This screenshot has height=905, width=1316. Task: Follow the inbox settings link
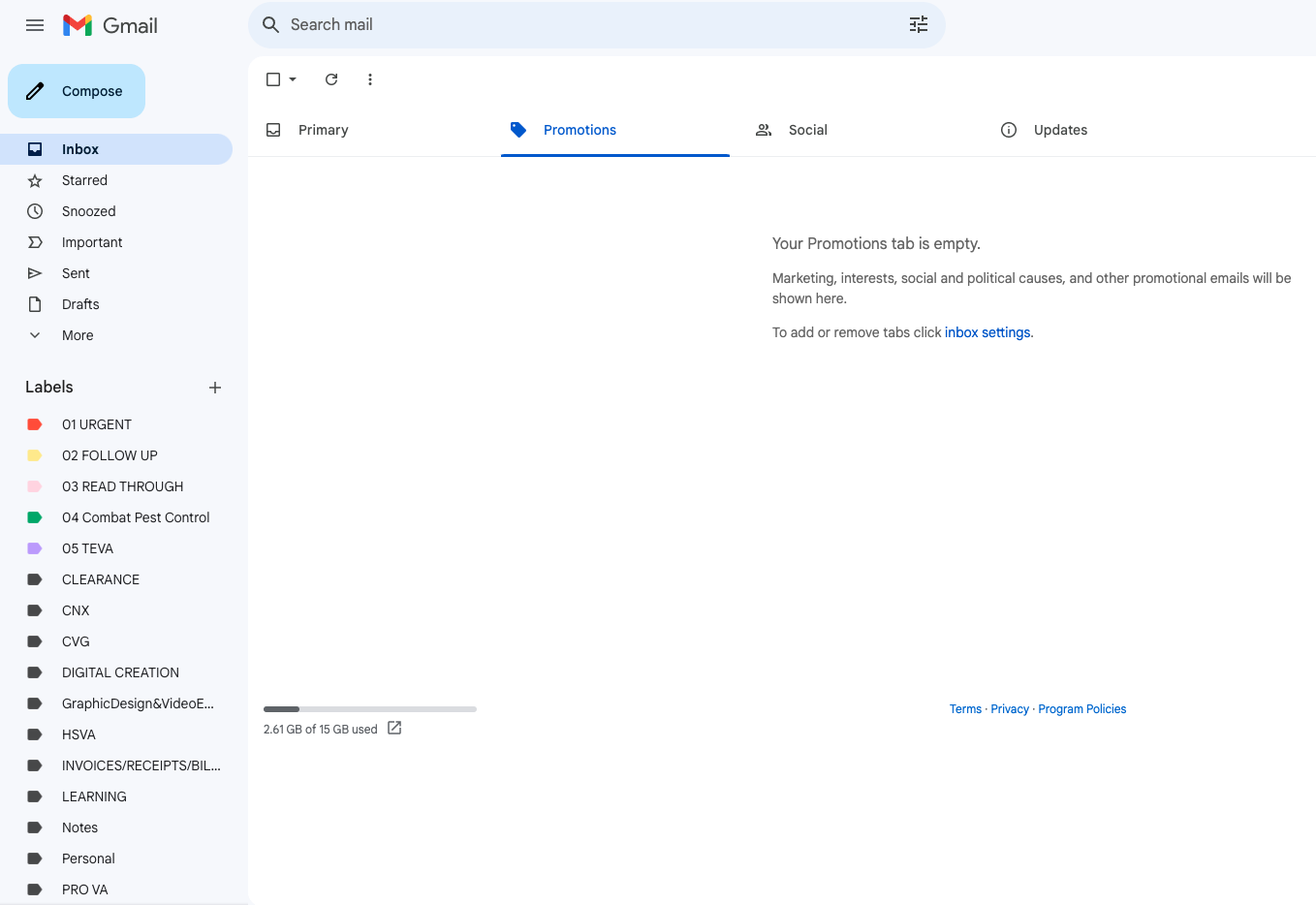coord(987,332)
